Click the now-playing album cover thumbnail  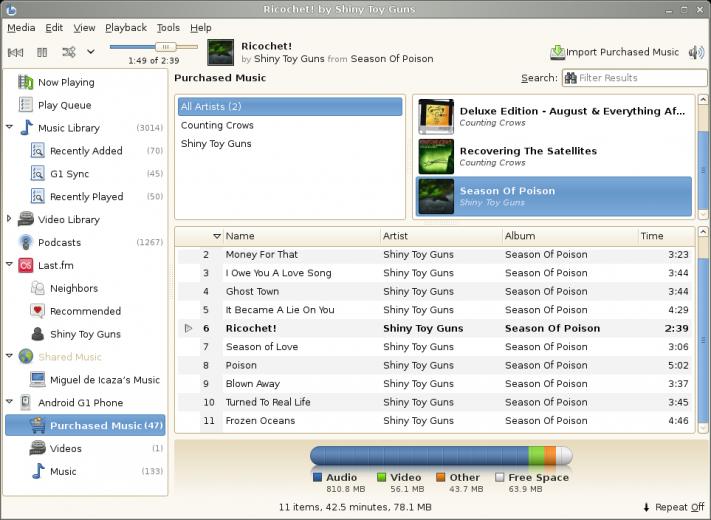pyautogui.click(x=220, y=52)
